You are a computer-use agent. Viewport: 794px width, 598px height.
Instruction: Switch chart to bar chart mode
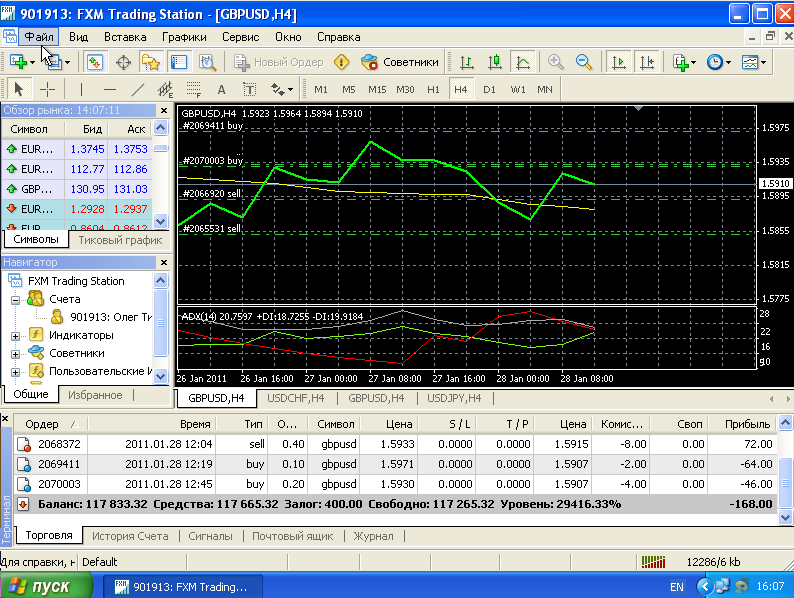[x=467, y=62]
